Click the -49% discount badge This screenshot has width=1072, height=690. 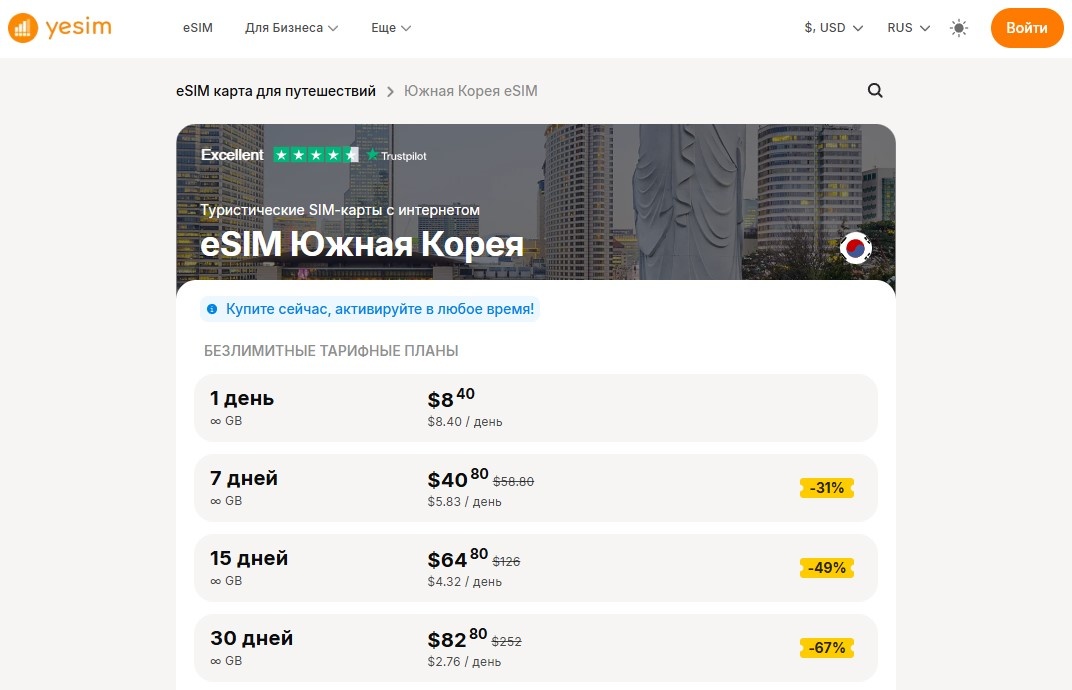(x=826, y=567)
